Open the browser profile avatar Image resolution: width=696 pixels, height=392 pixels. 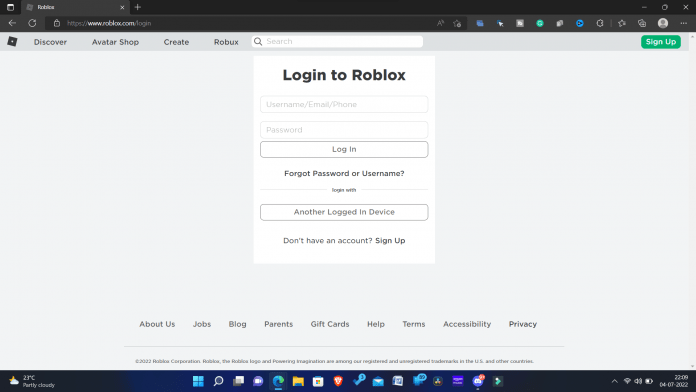point(663,23)
